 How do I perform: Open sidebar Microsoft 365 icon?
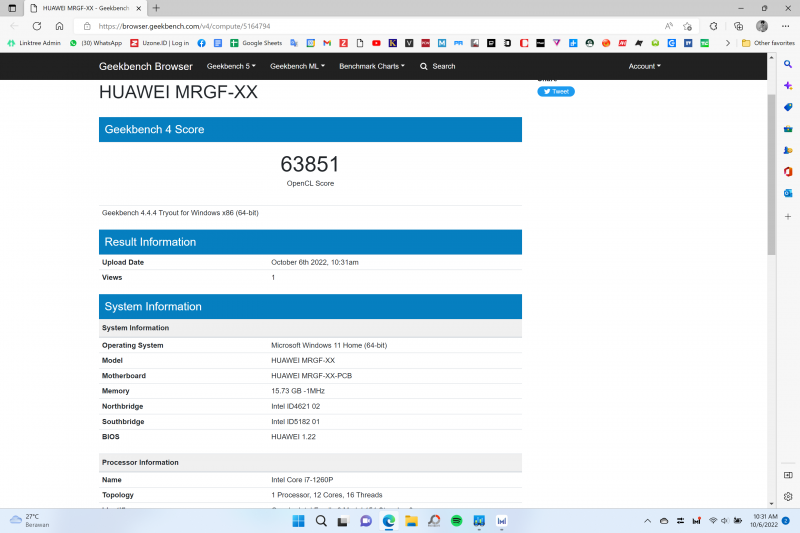tap(788, 171)
